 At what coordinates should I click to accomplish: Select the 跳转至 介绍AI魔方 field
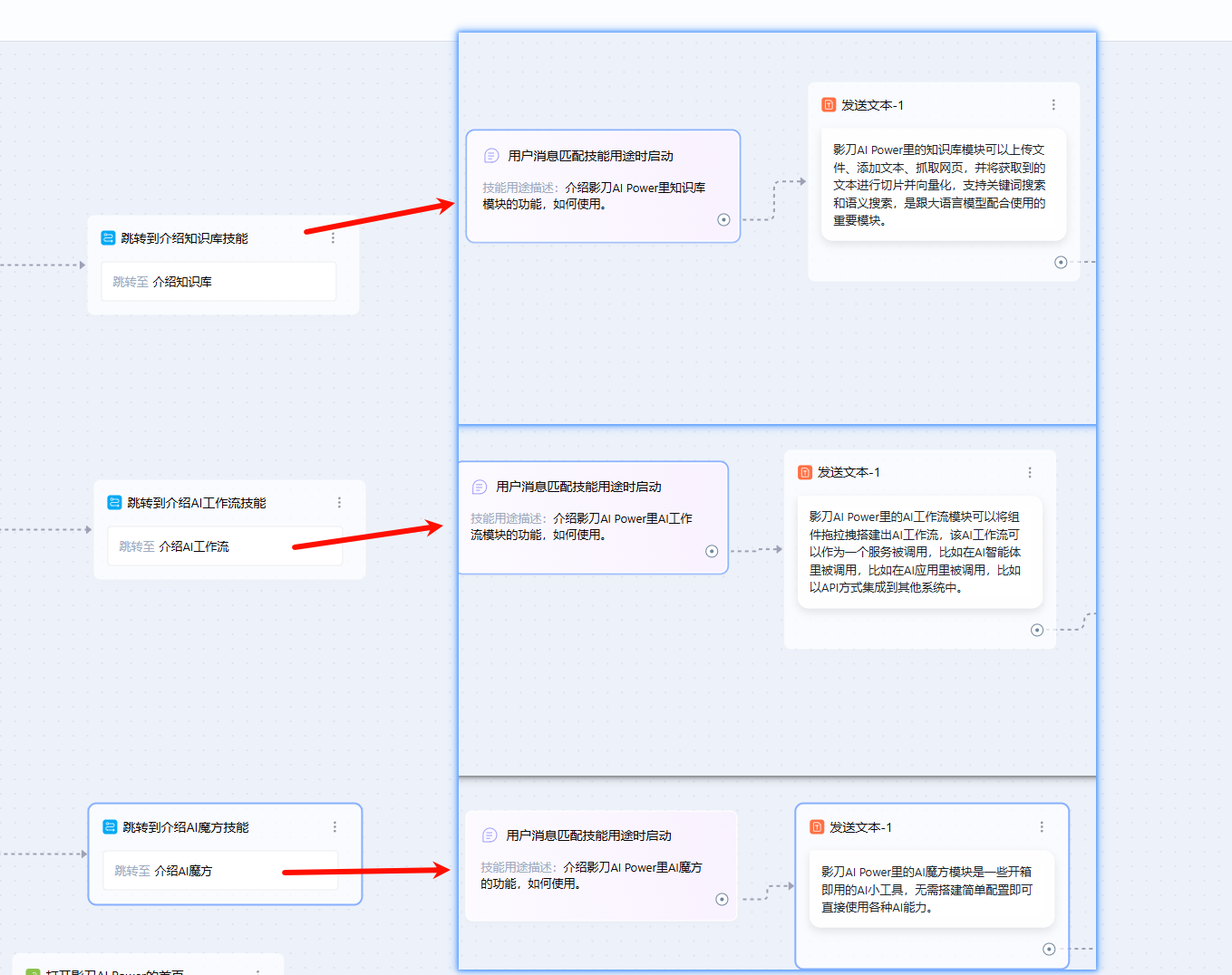[x=220, y=871]
